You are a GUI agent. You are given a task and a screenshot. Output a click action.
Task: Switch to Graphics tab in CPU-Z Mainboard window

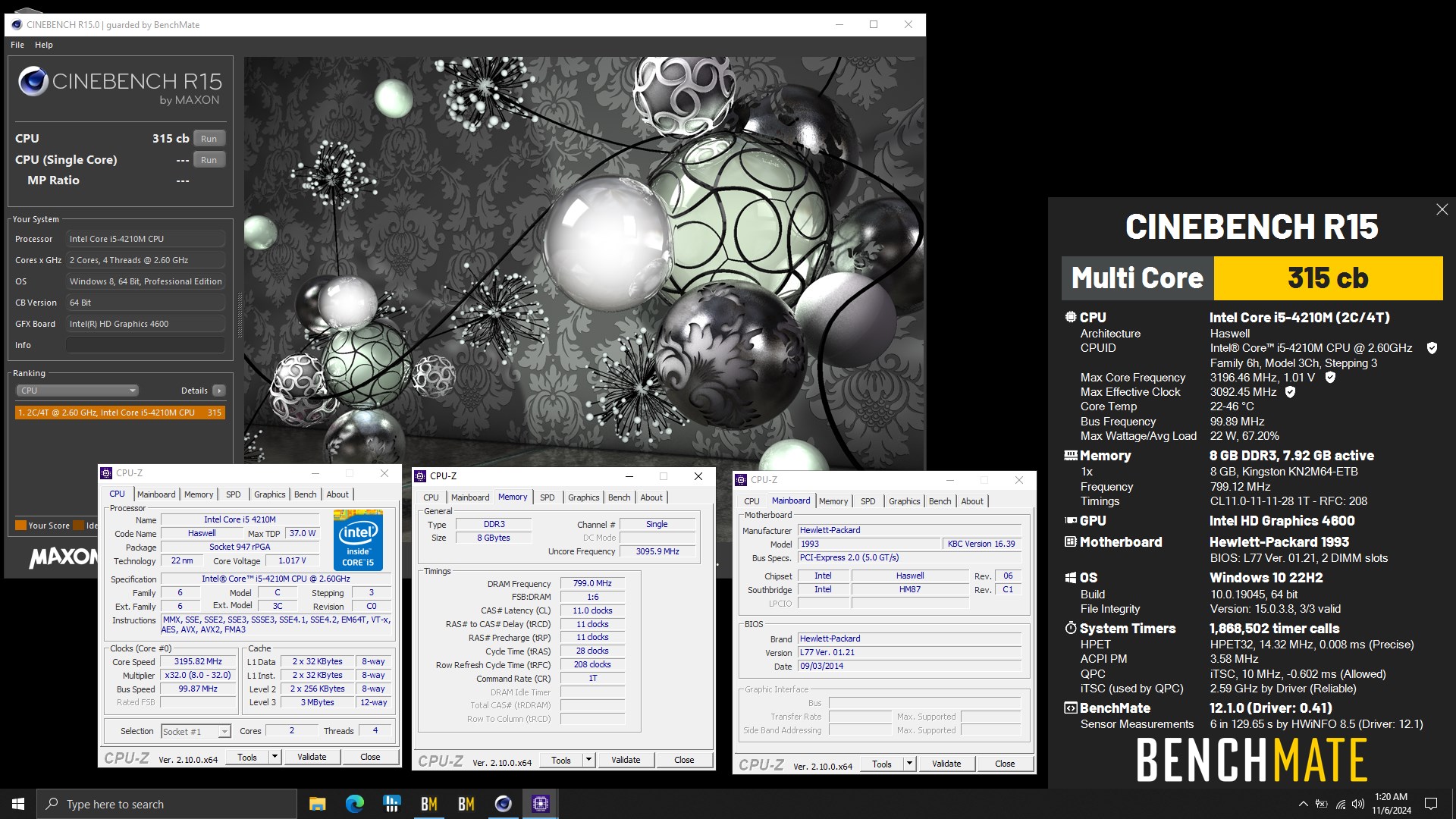pos(905,501)
